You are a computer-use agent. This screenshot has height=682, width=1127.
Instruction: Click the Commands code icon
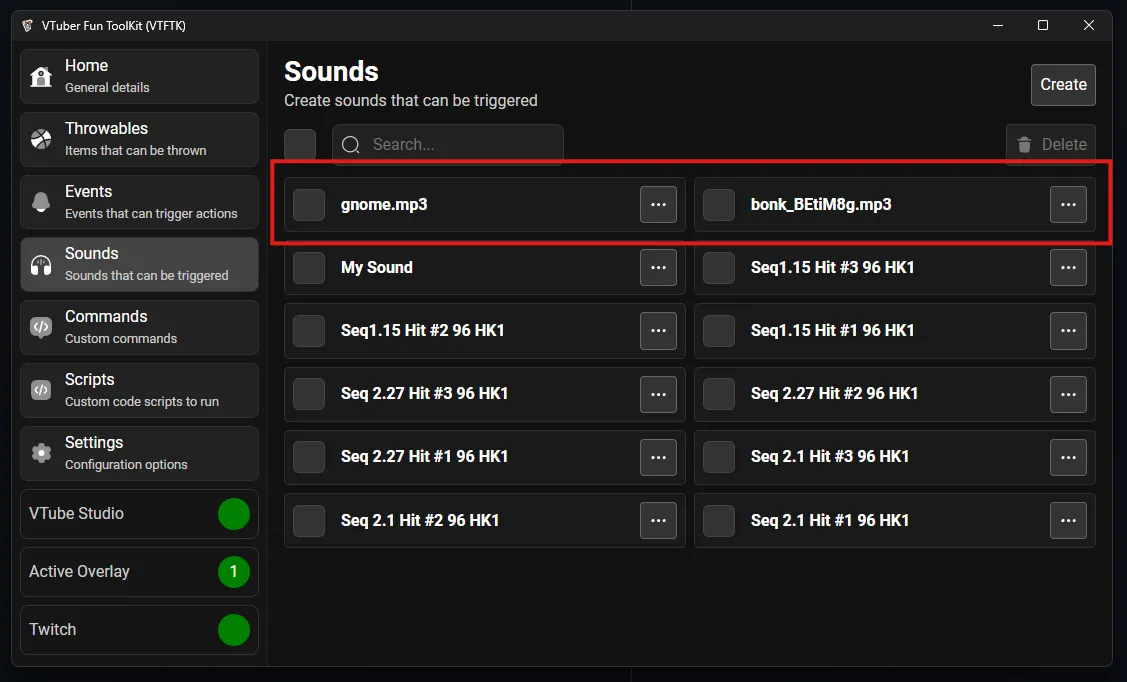point(41,327)
